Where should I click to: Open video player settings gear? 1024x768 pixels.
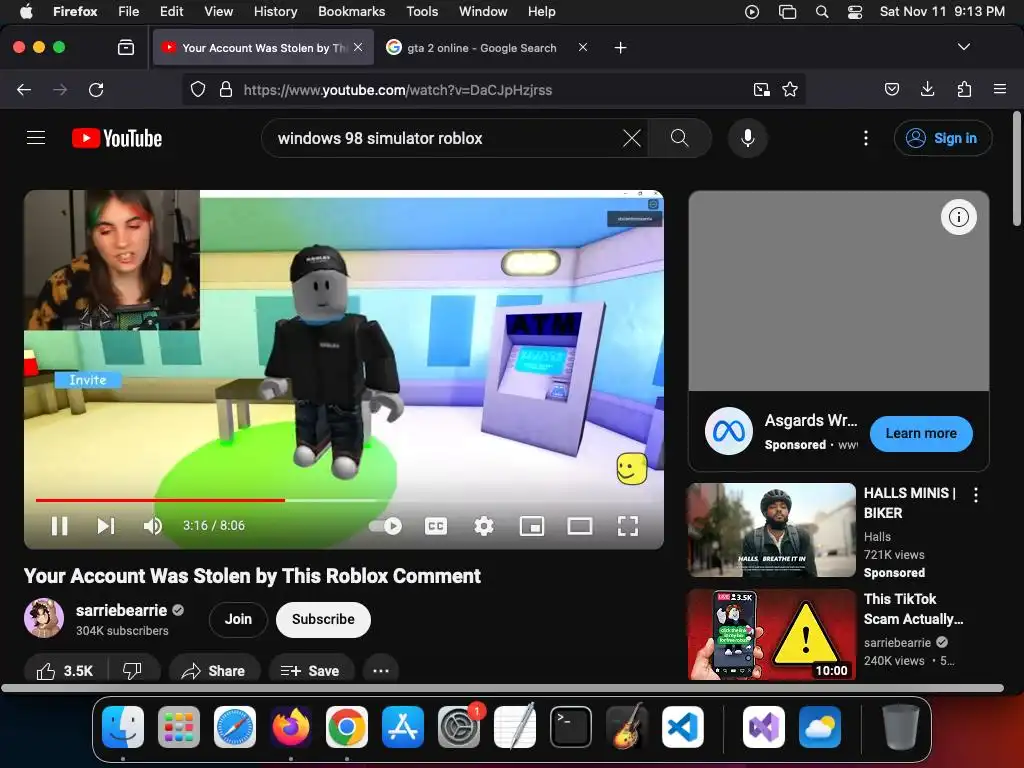484,526
